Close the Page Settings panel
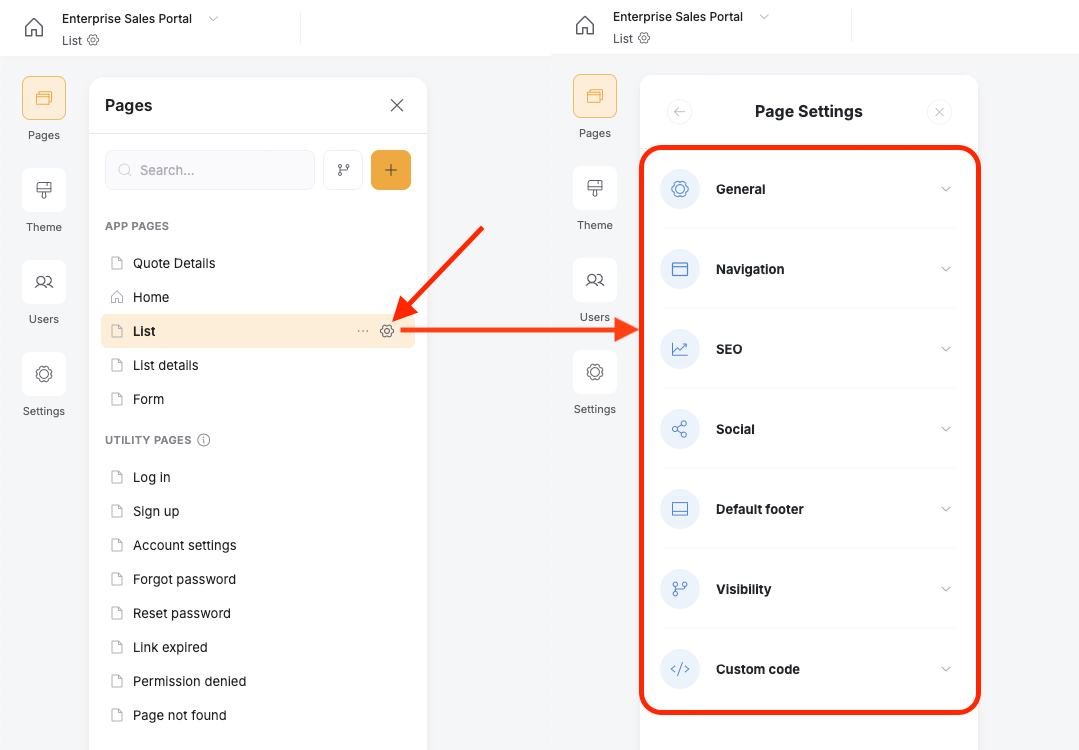This screenshot has height=750, width=1079. coord(939,111)
